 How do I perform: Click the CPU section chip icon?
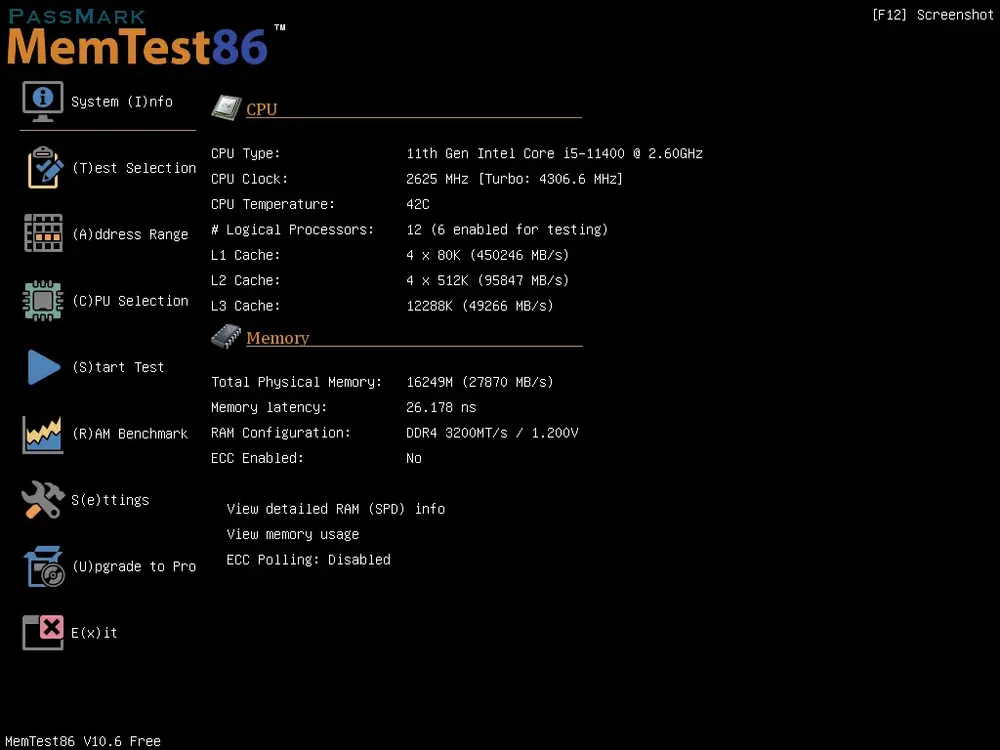click(226, 107)
